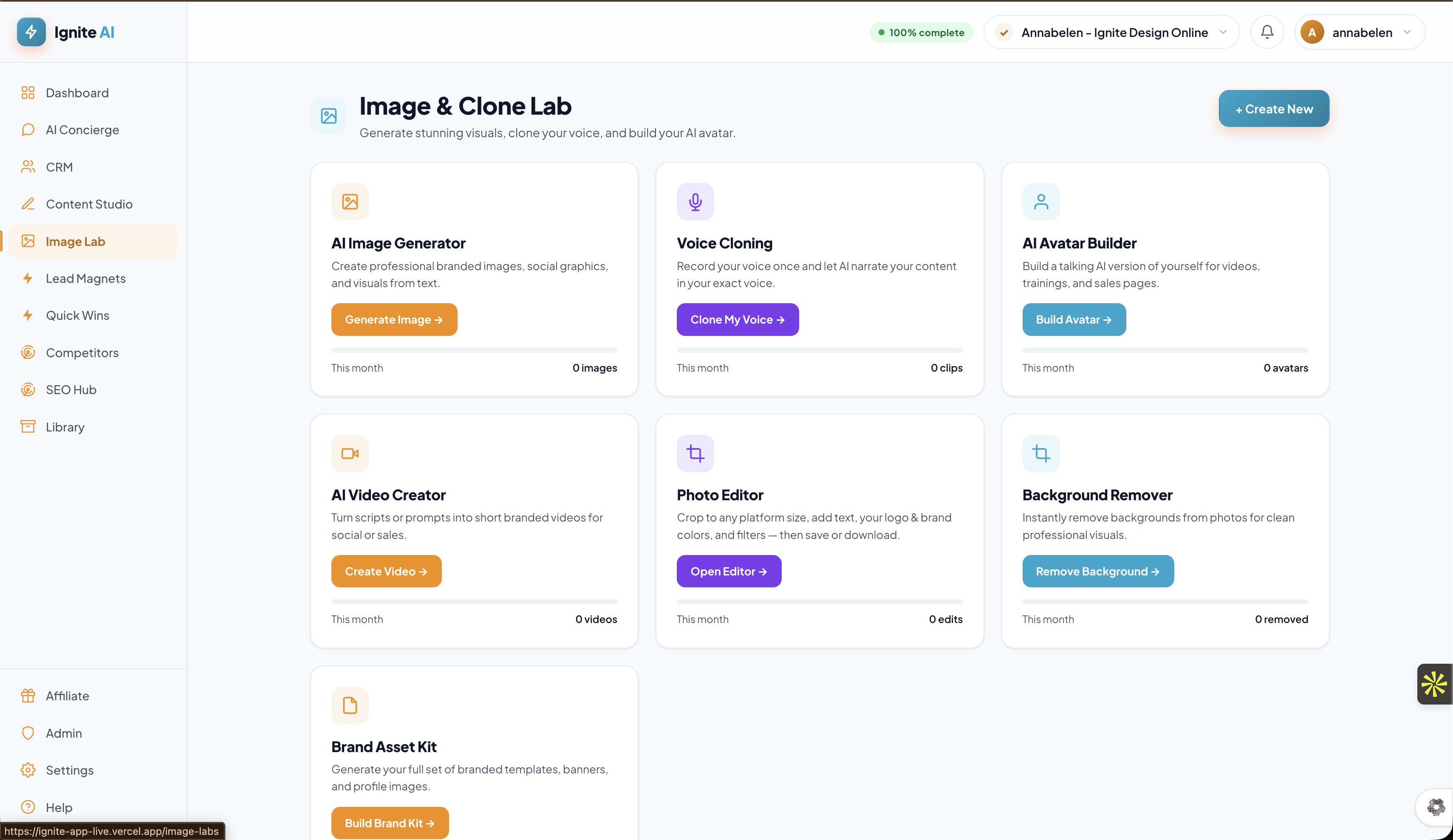Click the Library archive box icon
Screen dimensions: 1453x840
tap(28, 427)
